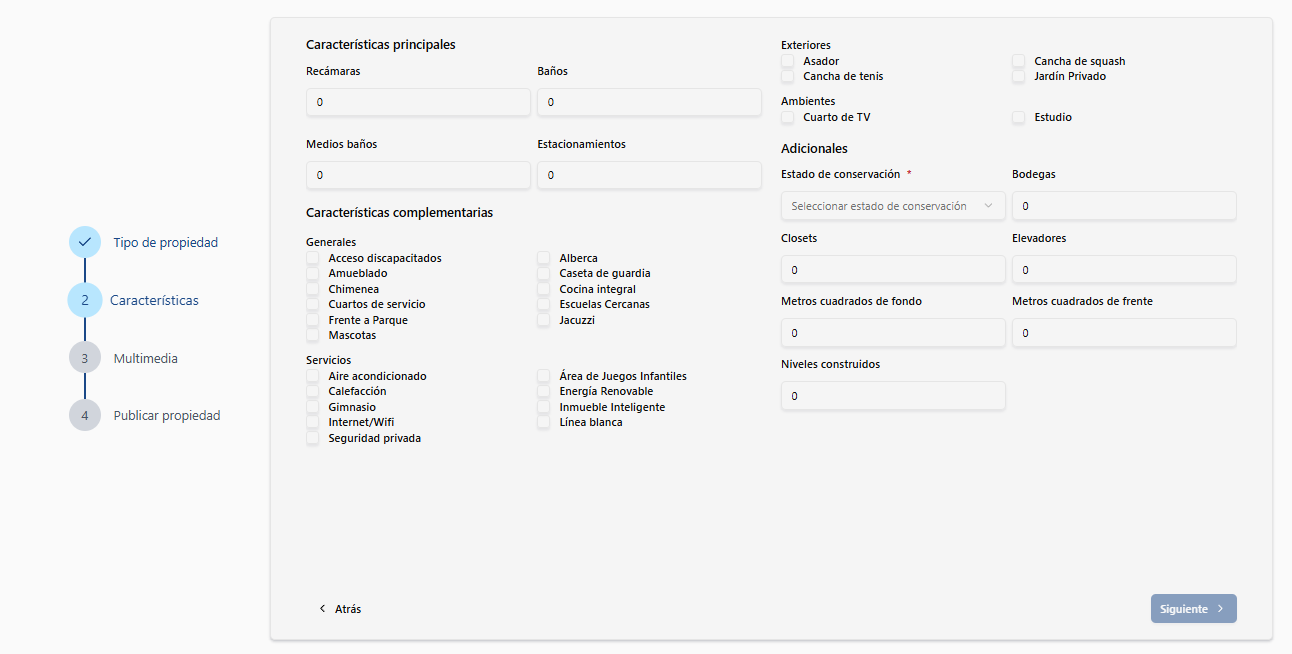Select the Niveles construidos field
This screenshot has height=654, width=1292.
[x=893, y=396]
